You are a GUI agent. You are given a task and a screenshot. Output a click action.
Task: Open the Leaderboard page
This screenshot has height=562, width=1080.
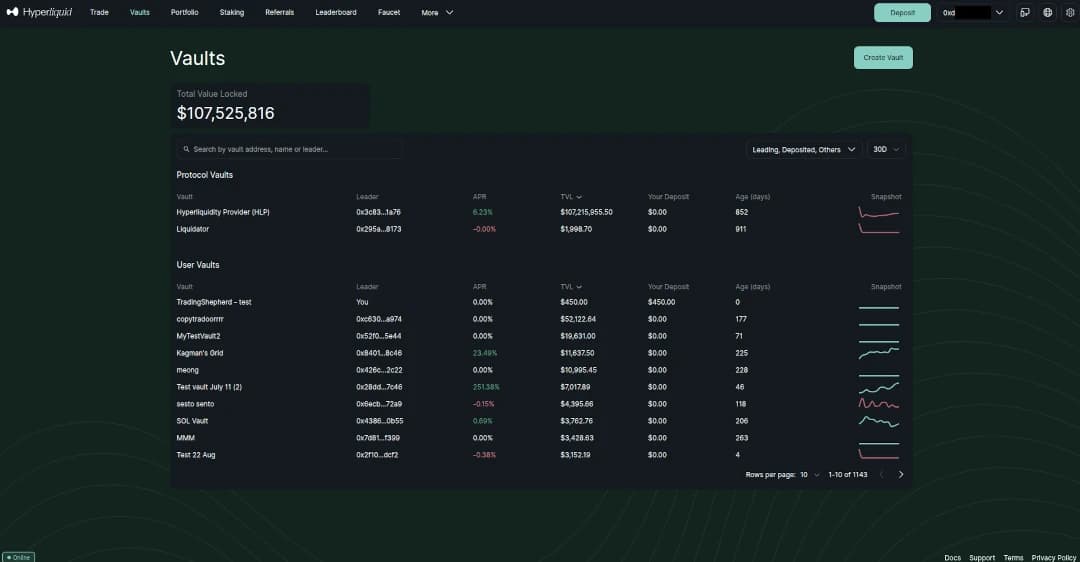(336, 12)
